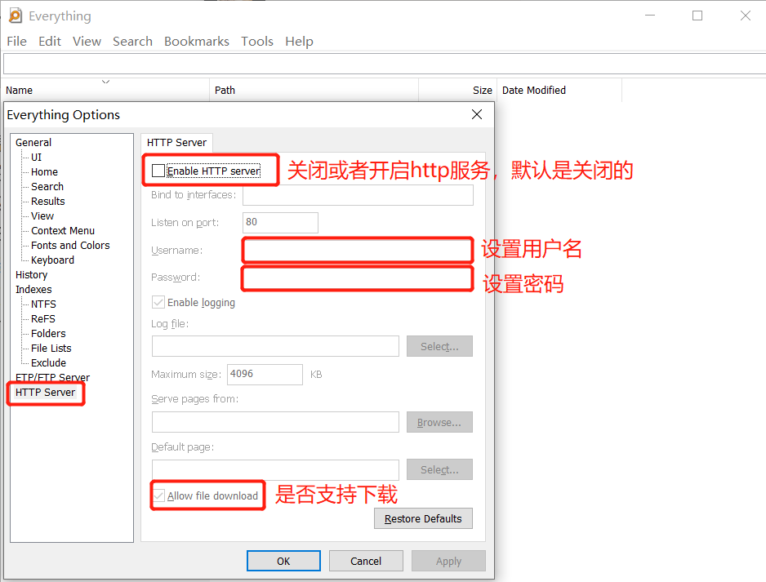Open the Help menu
The height and width of the screenshot is (582, 766).
pos(299,42)
